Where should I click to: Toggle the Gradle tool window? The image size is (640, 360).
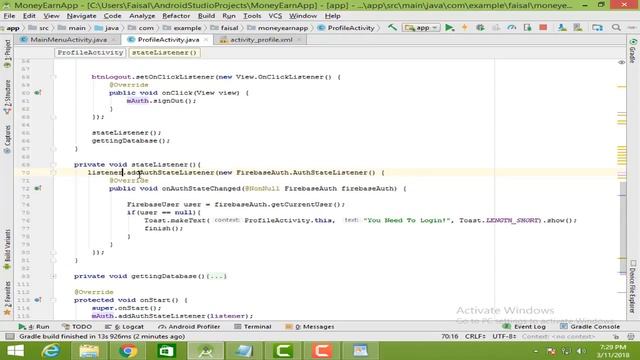[633, 51]
